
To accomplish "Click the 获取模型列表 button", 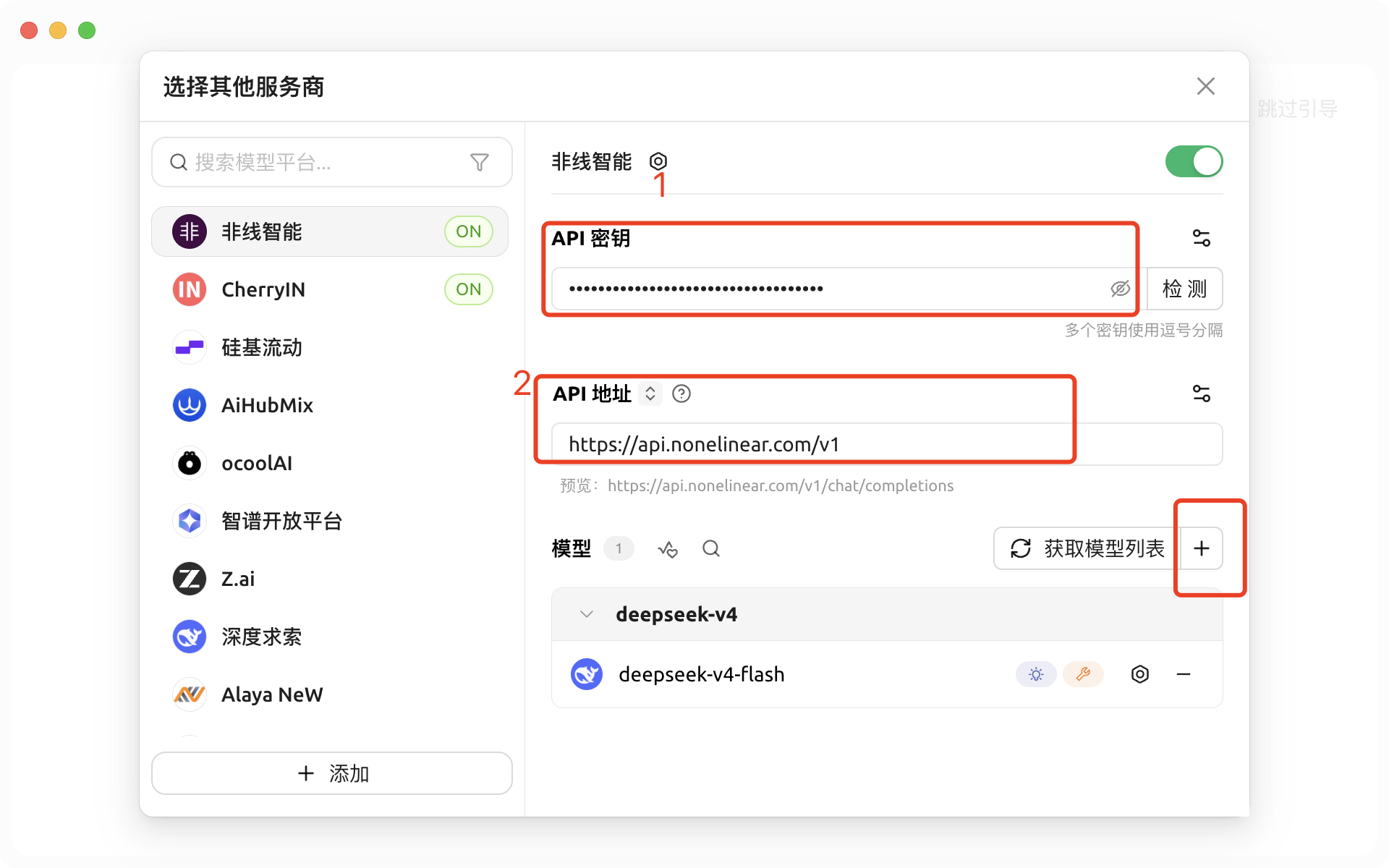I will 1087,548.
